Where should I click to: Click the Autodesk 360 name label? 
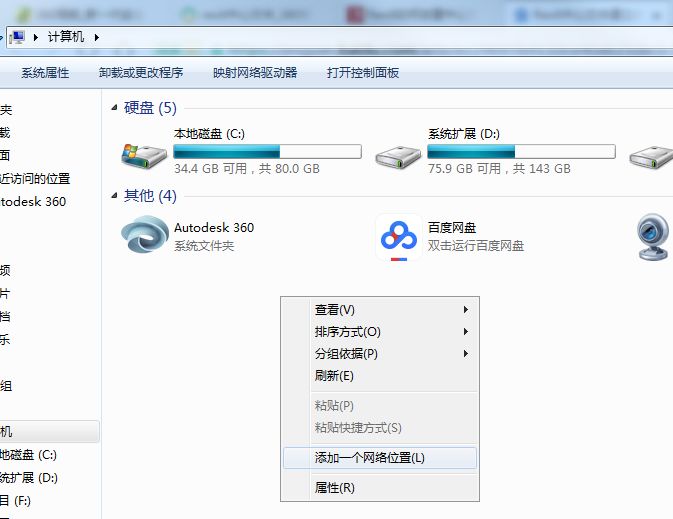coord(214,228)
